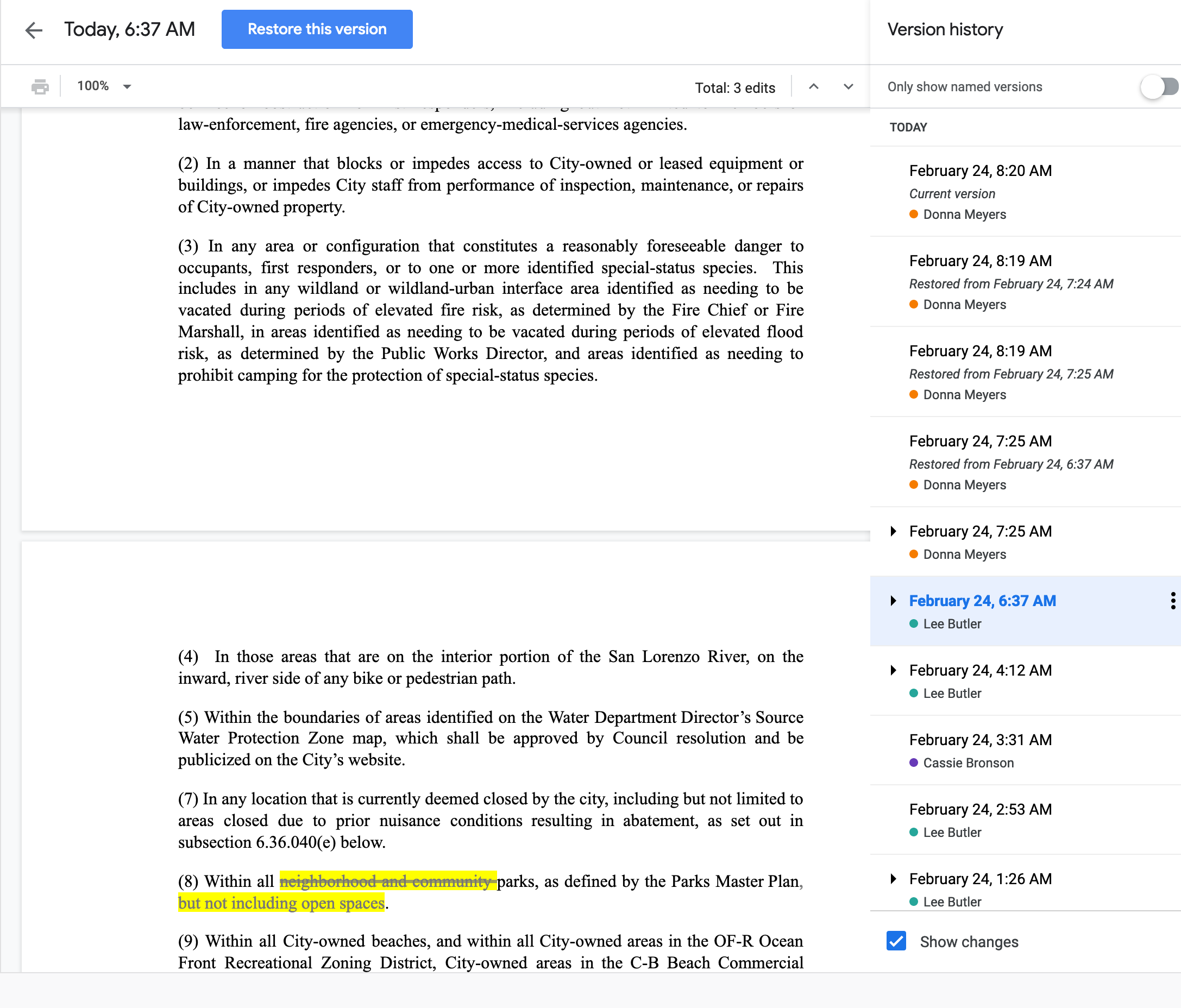Toggle 'Only show named versions' switch
The image size is (1181, 1008).
coord(1158,86)
